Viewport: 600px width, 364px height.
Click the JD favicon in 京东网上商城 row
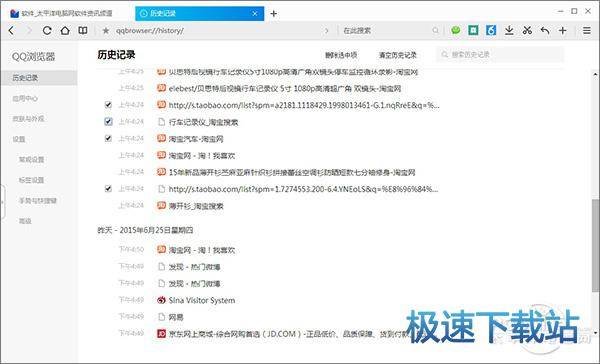coord(161,334)
